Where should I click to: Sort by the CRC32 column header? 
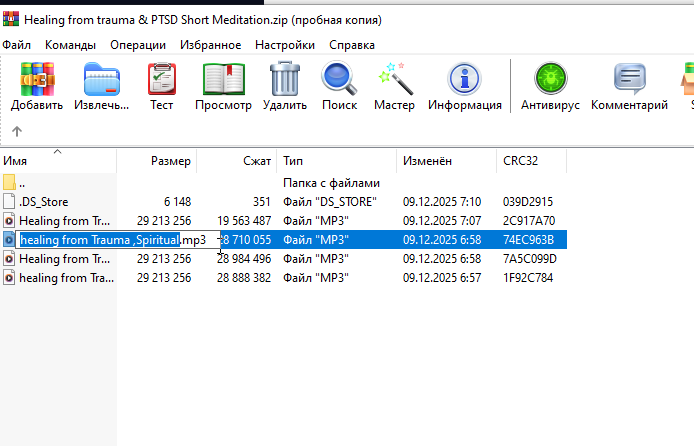pyautogui.click(x=532, y=161)
